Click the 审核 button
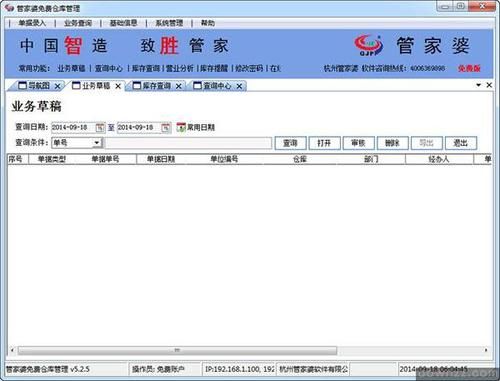The height and width of the screenshot is (381, 500). (358, 143)
